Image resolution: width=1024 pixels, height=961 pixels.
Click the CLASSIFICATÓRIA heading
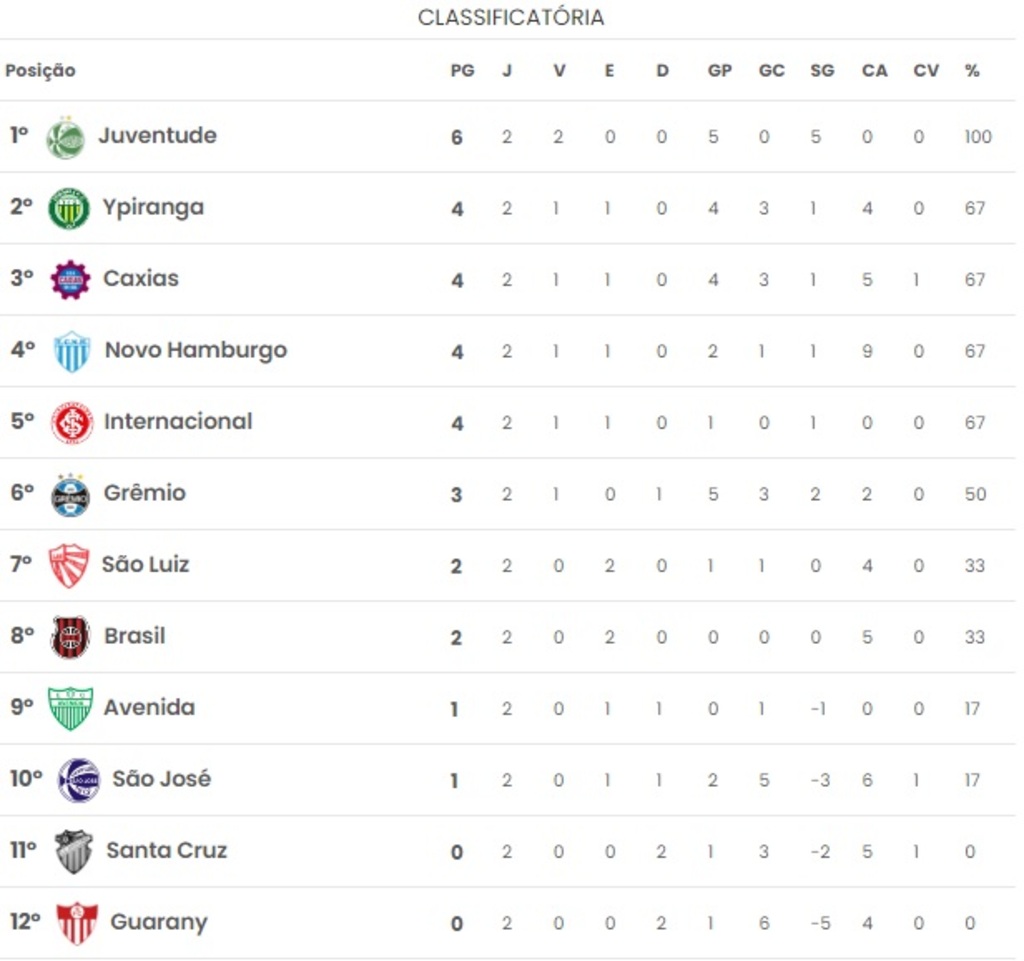coord(511,18)
